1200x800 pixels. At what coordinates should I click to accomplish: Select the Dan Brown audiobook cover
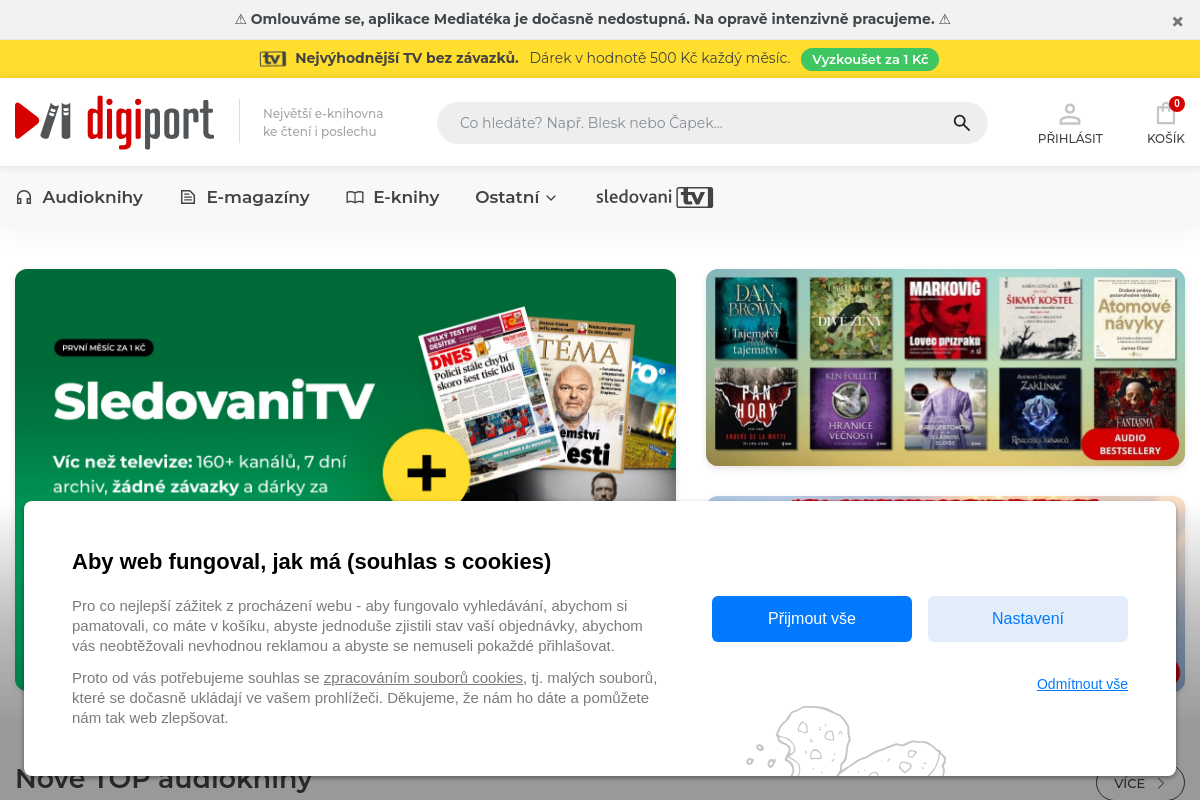[x=756, y=318]
